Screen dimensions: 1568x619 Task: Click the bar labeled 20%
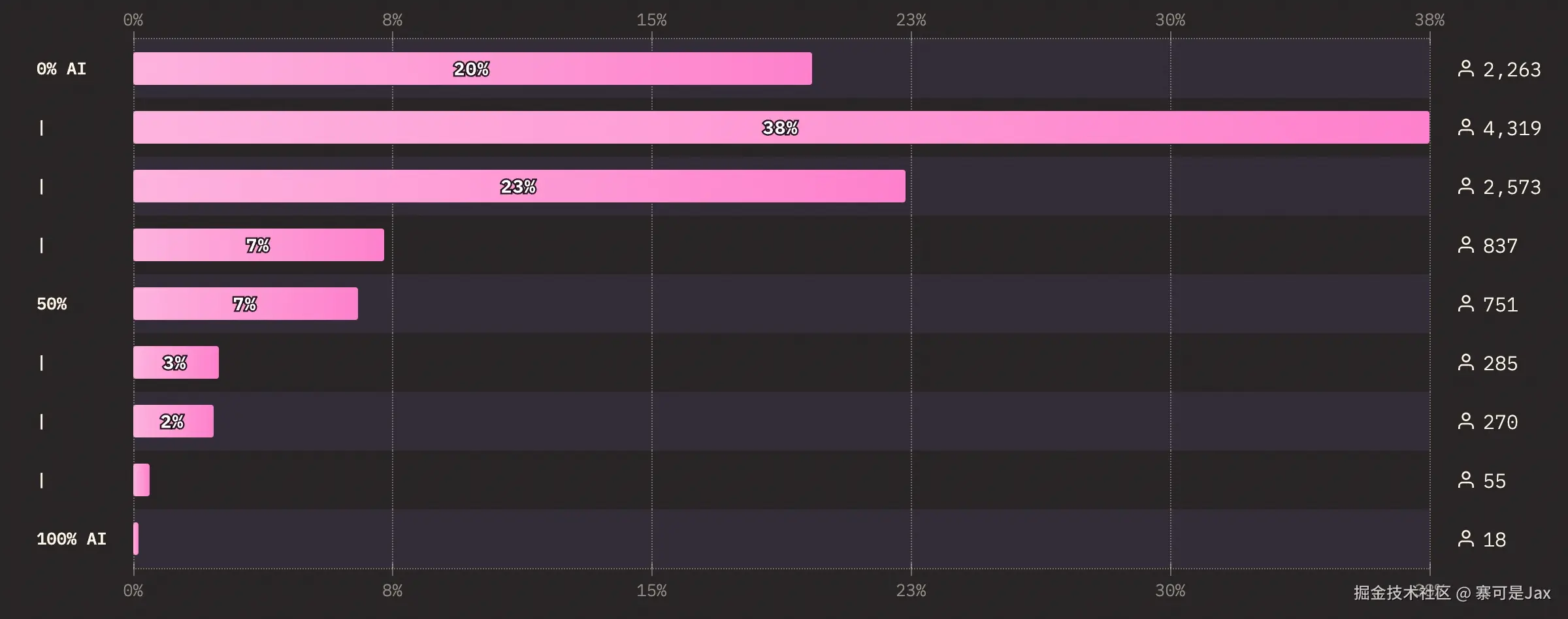click(x=472, y=69)
